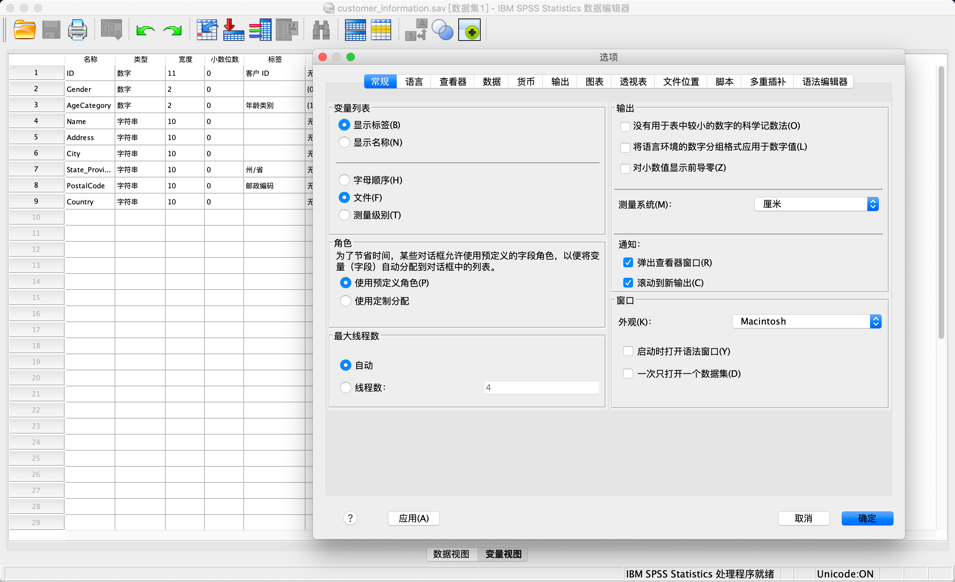Image resolution: width=955 pixels, height=582 pixels.
Task: Click the 应用(A) button
Action: coord(414,518)
